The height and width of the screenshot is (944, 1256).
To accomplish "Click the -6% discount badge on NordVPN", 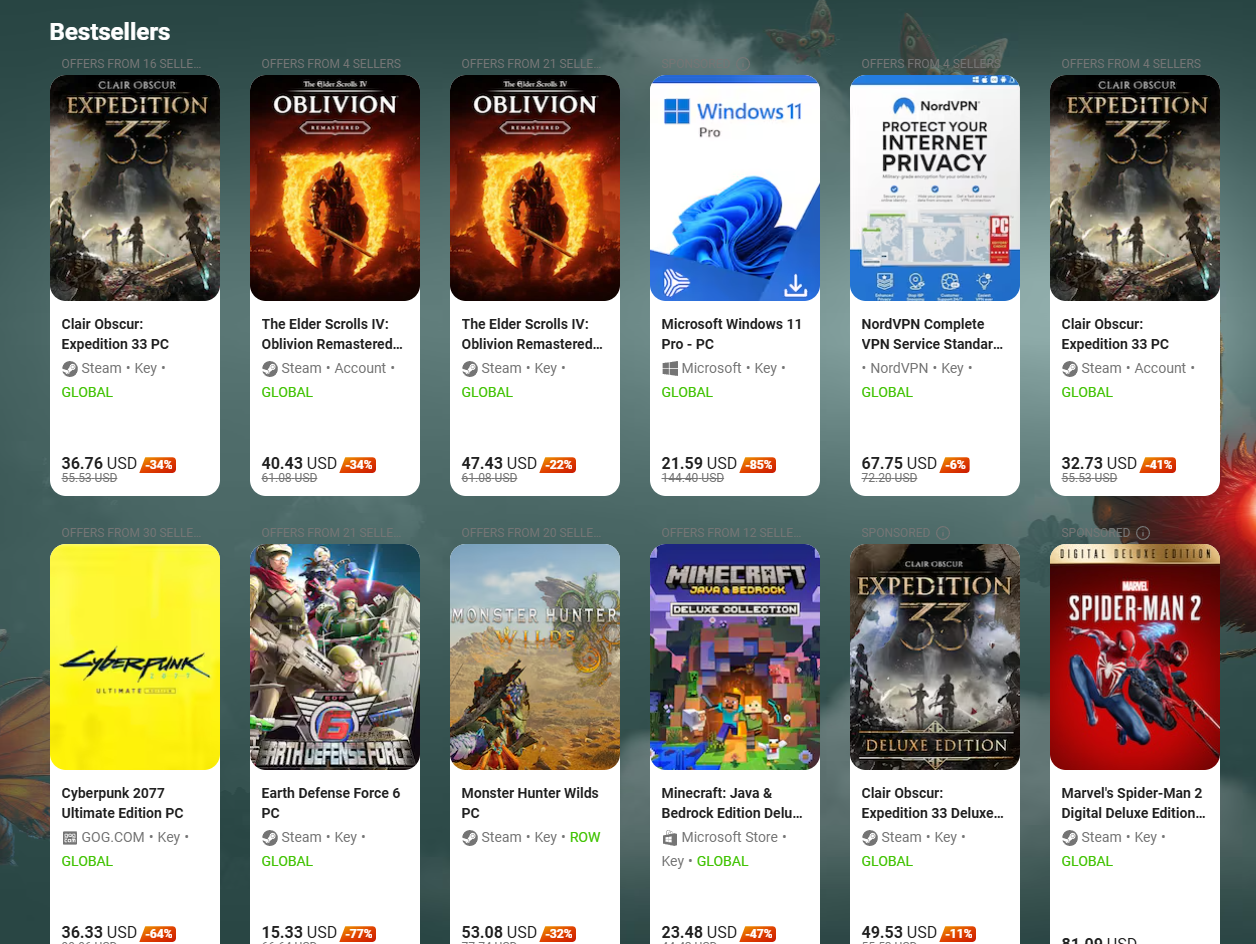I will pyautogui.click(x=956, y=465).
